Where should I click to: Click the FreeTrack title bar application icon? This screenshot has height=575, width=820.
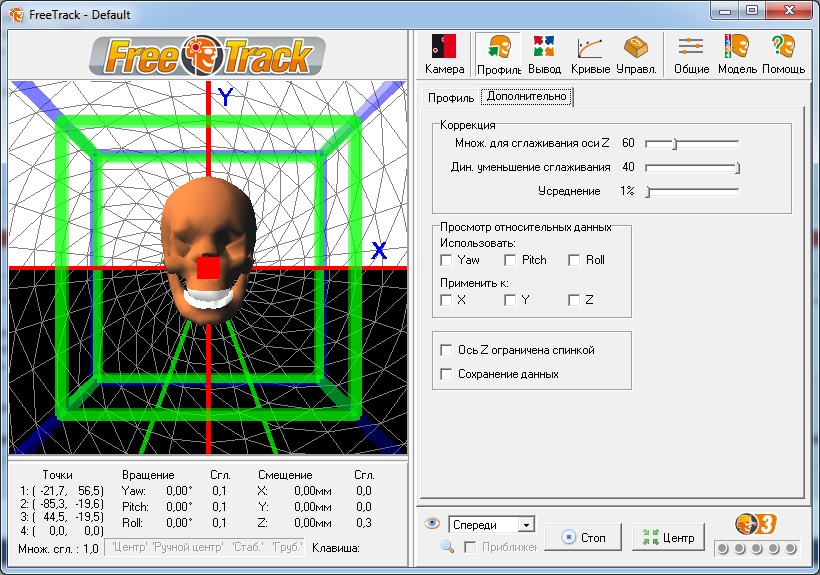click(16, 15)
